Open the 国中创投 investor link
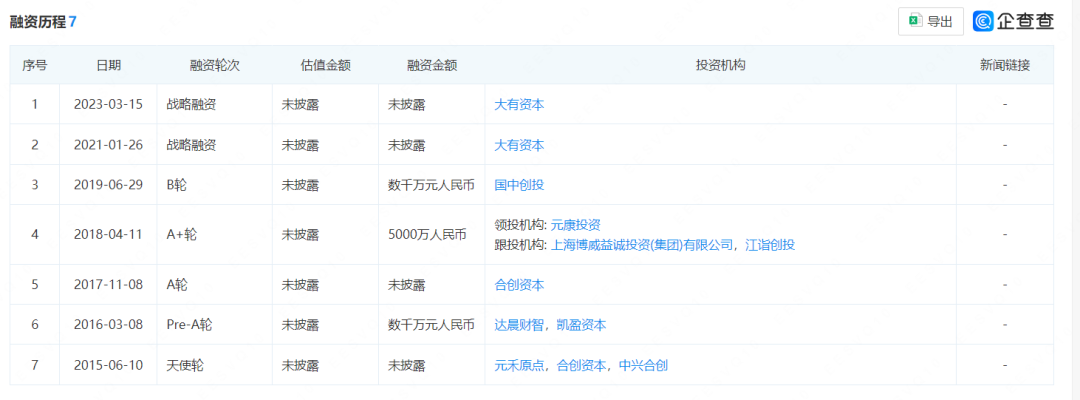The height and width of the screenshot is (400, 1080). pyautogui.click(x=519, y=184)
